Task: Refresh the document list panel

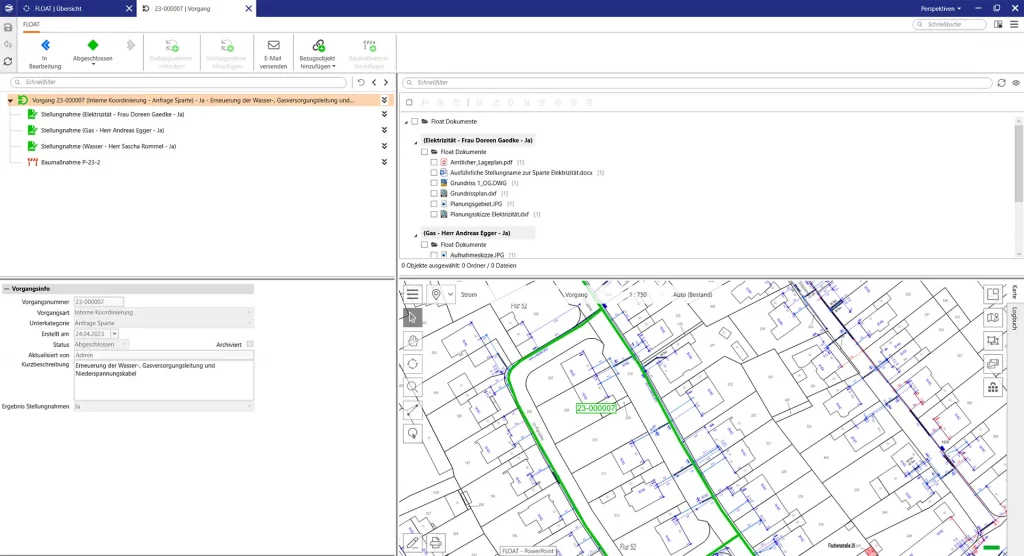Action: coord(1001,83)
